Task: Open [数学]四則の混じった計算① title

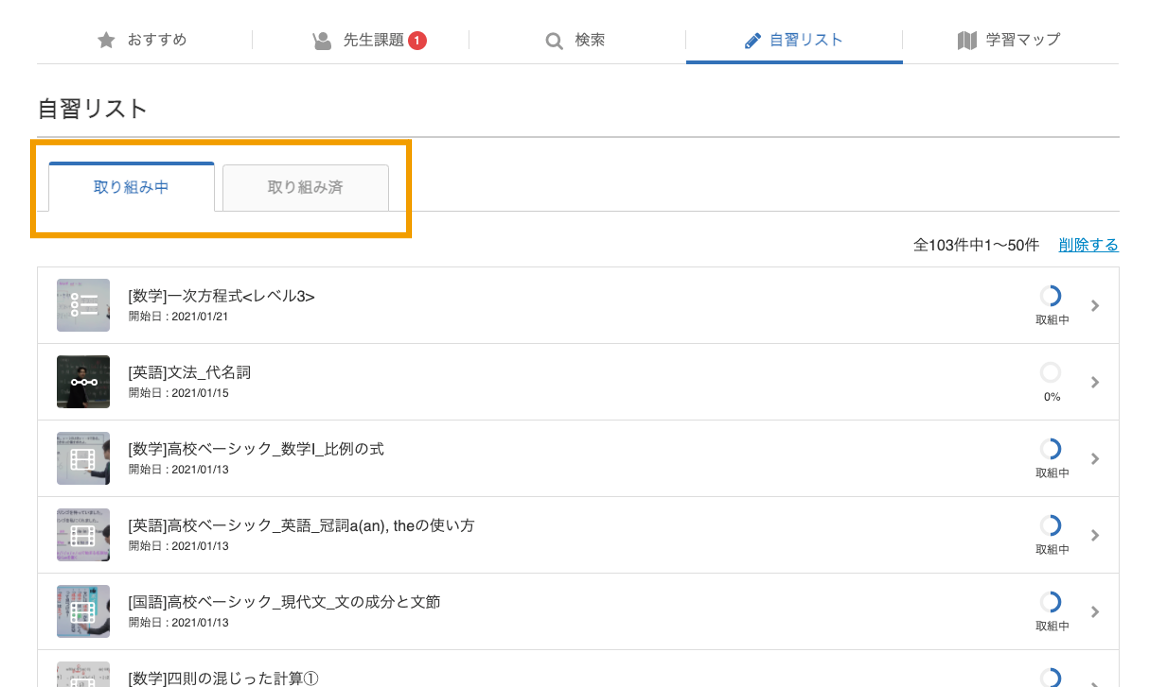Action: [224, 678]
